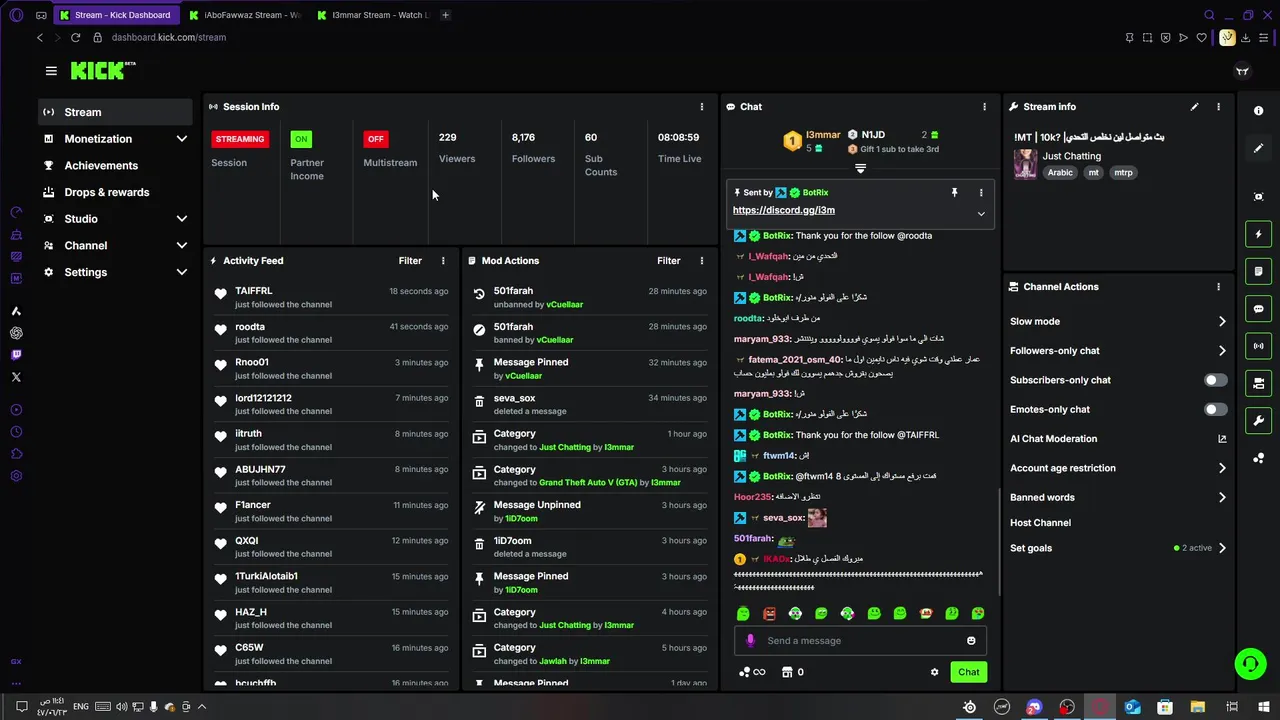This screenshot has height=720, width=1280.
Task: Open File Explorer from the taskbar
Action: click(x=1197, y=707)
